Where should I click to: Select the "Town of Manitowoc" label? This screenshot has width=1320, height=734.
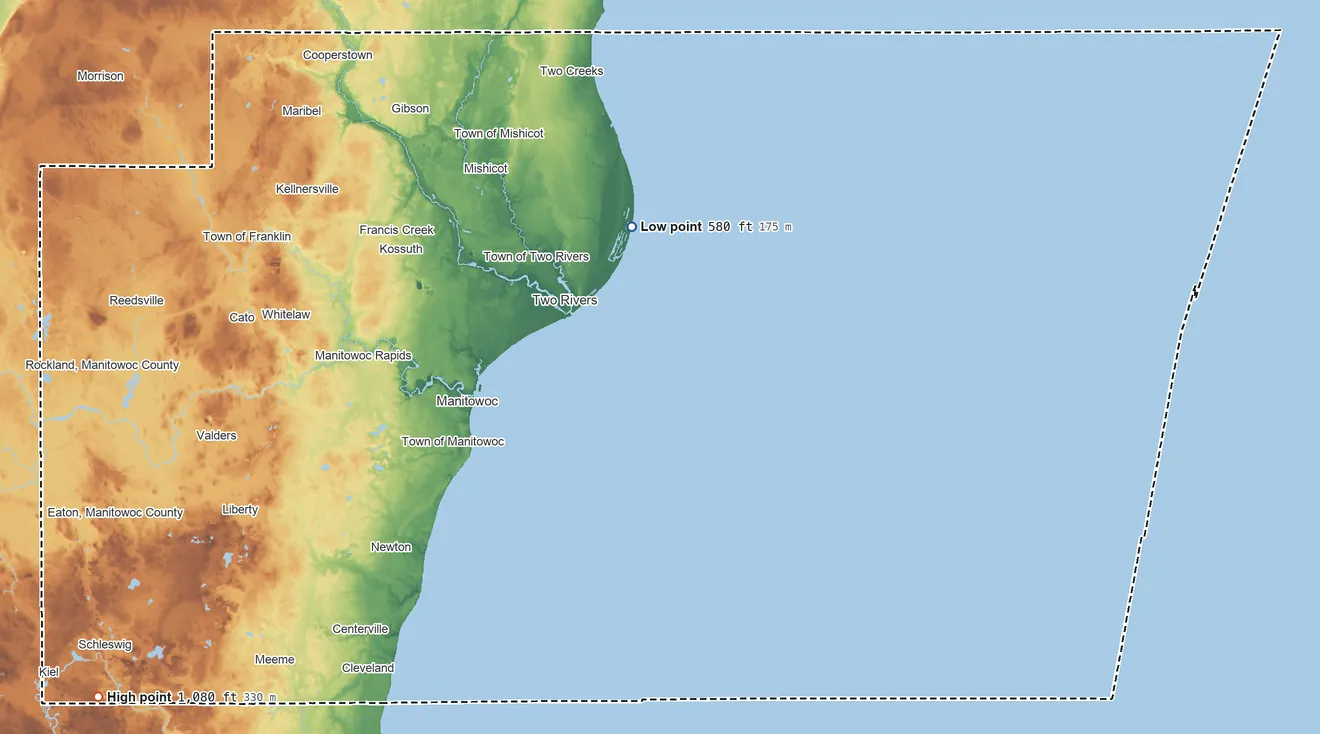click(453, 441)
